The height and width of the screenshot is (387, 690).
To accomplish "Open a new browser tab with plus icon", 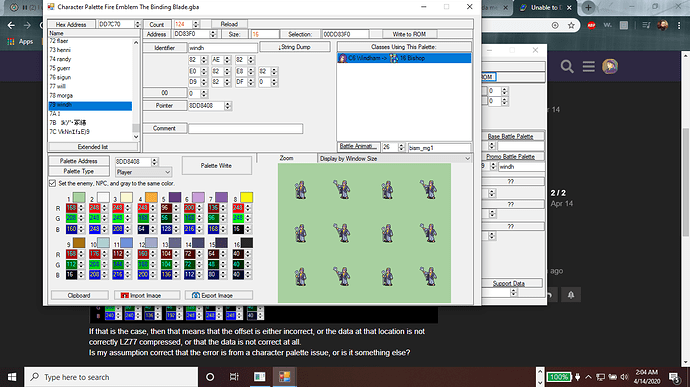I will 588,7.
